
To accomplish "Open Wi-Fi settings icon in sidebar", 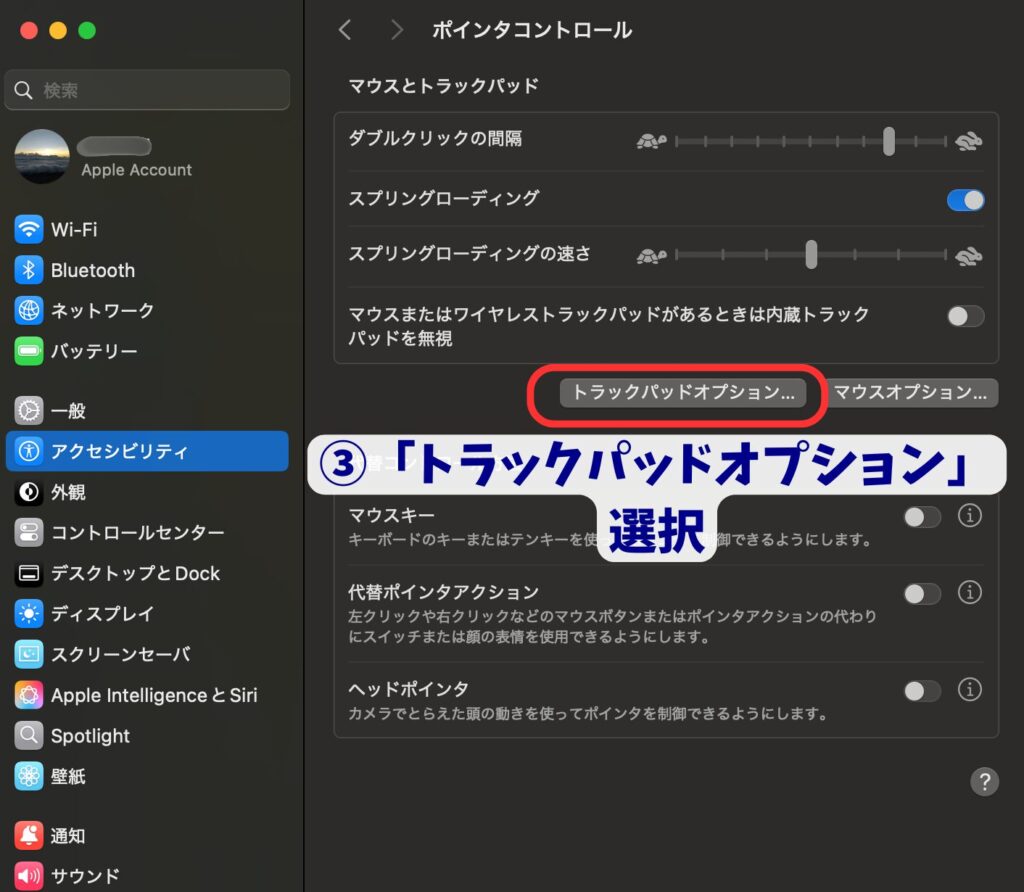I will (x=29, y=229).
